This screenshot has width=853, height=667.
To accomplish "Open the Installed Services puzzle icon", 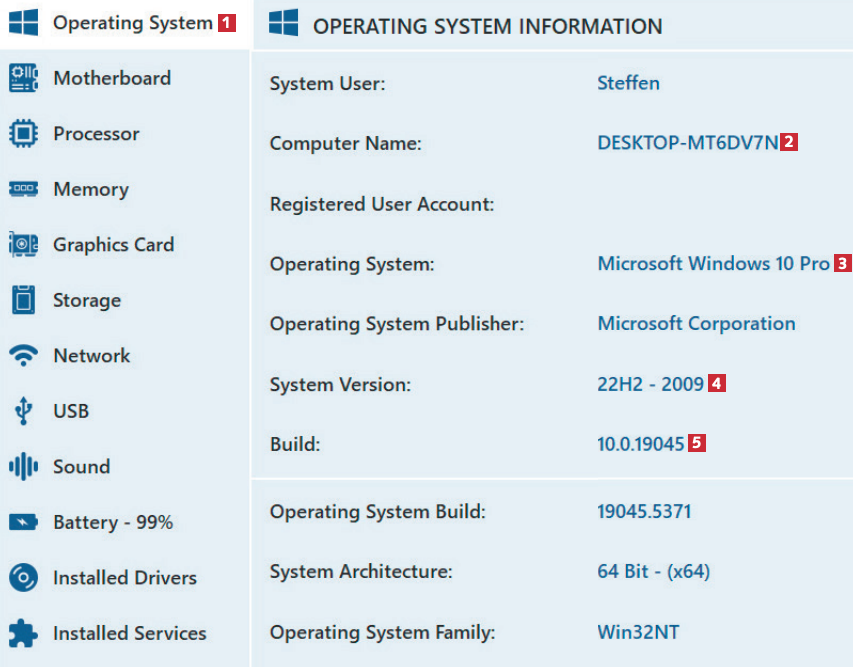I will tap(23, 633).
